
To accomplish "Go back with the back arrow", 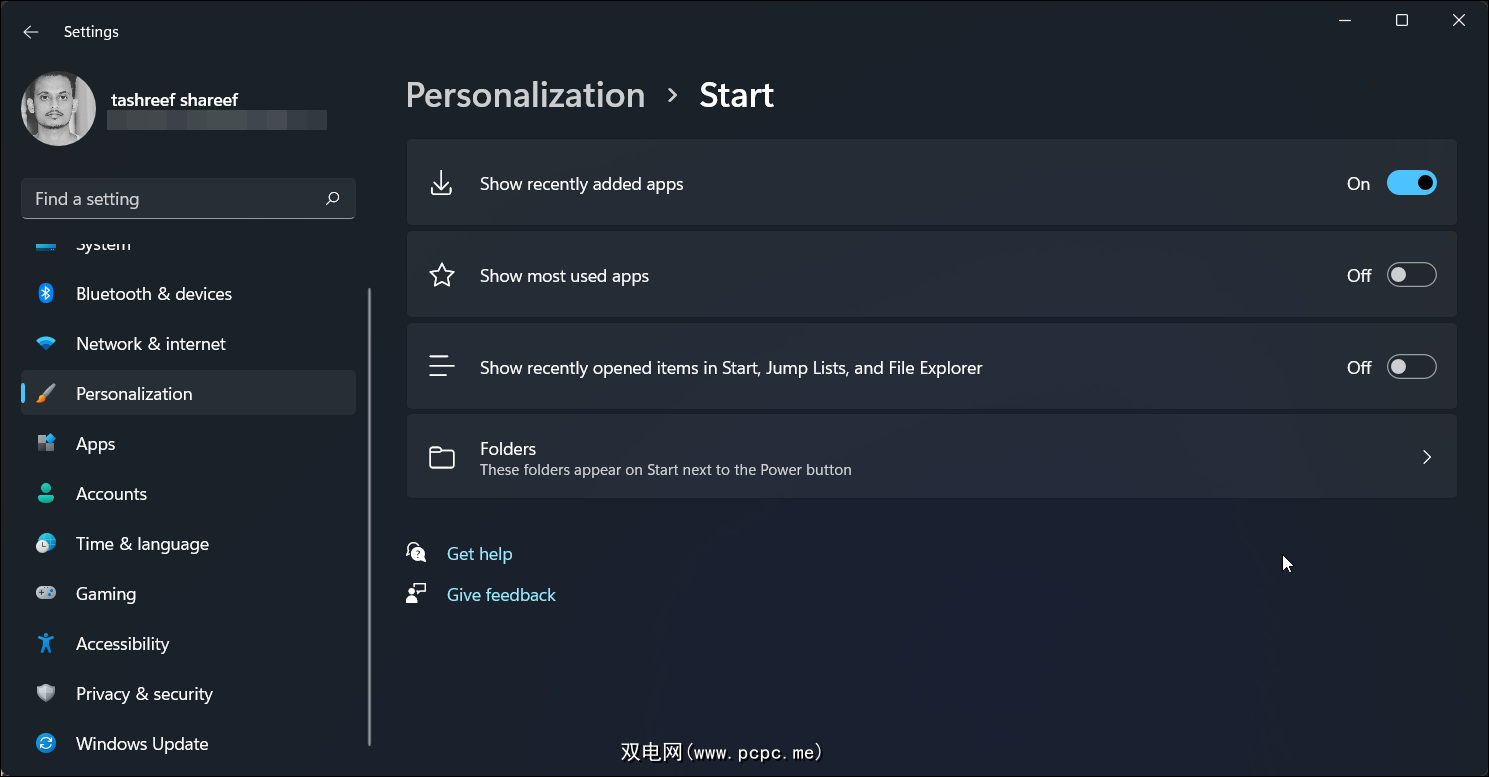I will 31,32.
